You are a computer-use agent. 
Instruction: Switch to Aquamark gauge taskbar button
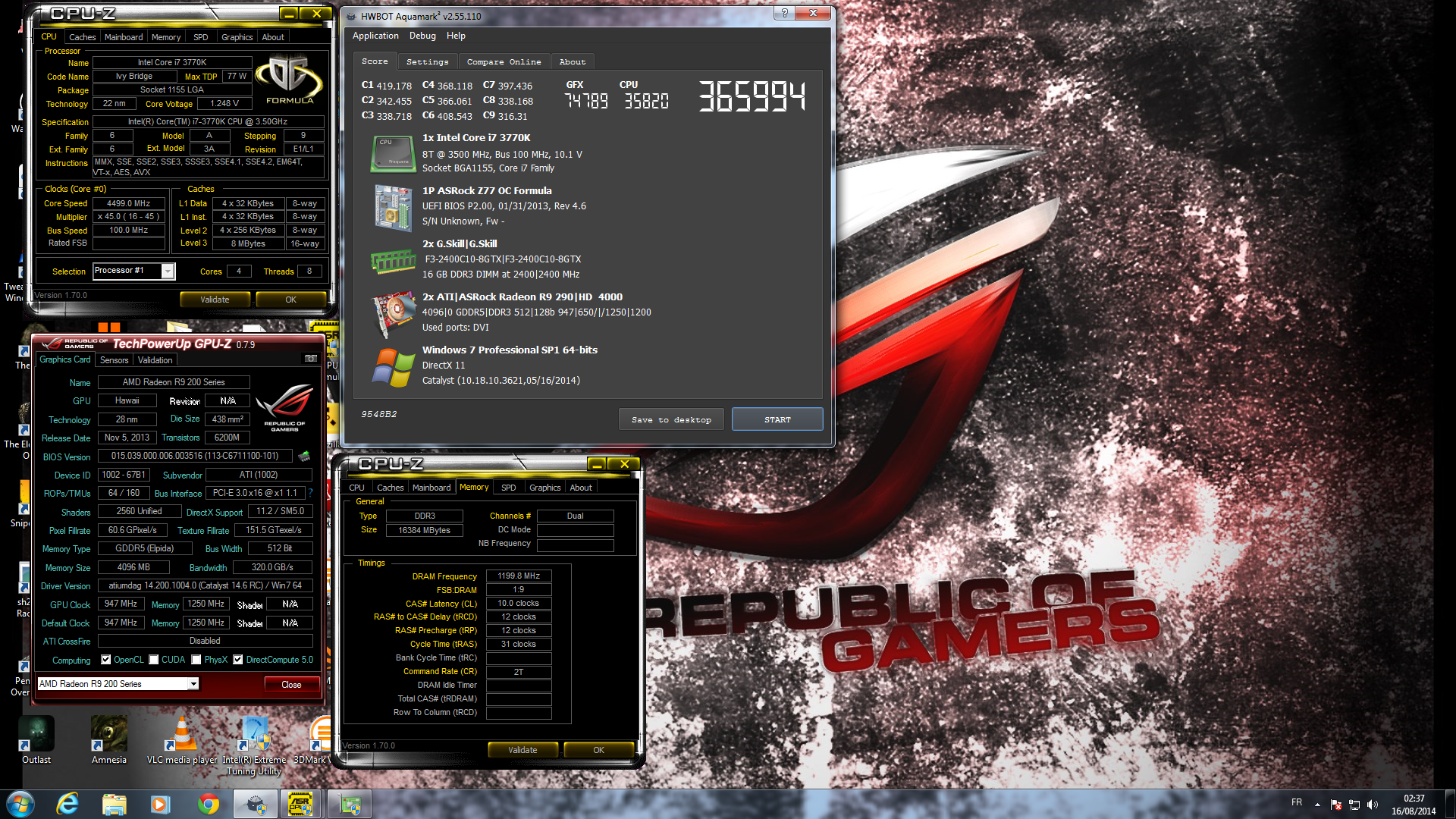click(256, 804)
